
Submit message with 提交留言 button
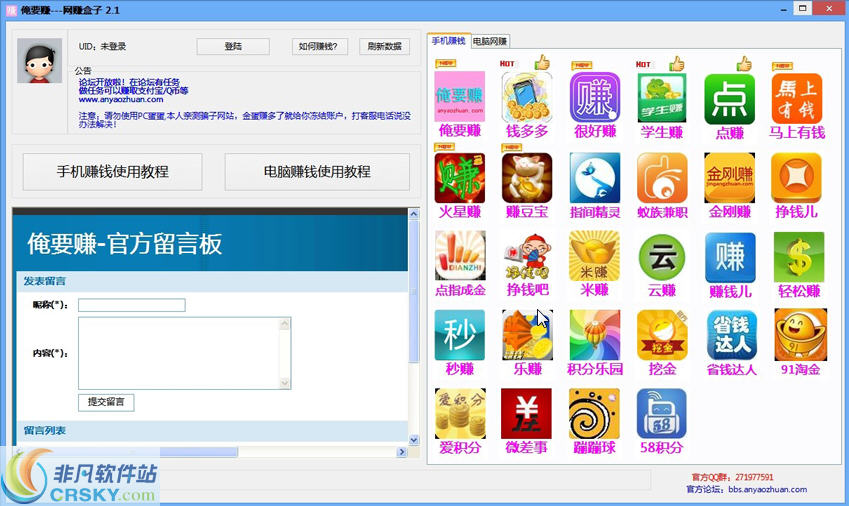[106, 402]
